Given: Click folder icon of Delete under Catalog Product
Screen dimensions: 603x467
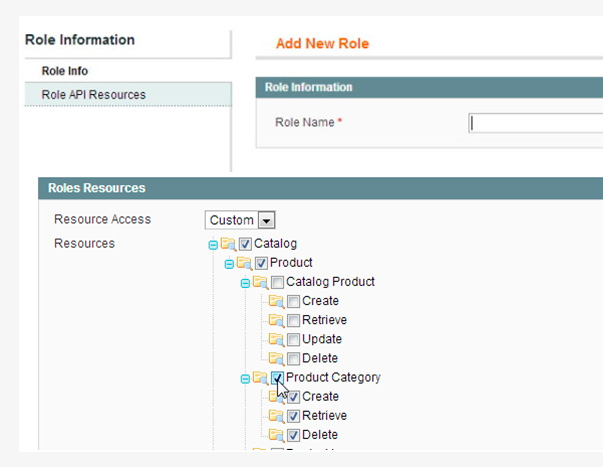Looking at the screenshot, I should (x=277, y=359).
